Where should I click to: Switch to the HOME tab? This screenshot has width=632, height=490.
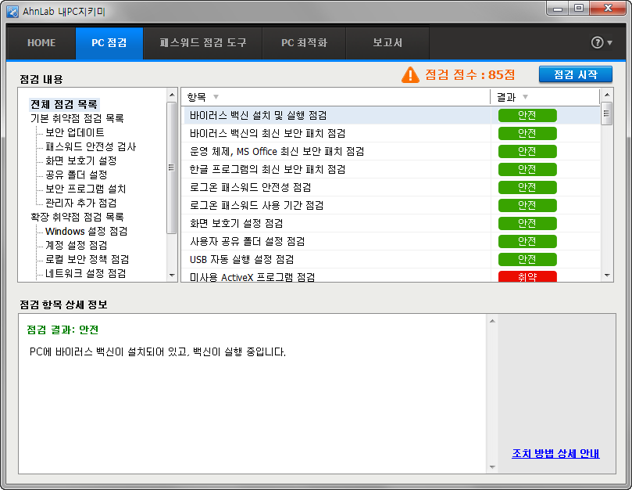pos(41,43)
